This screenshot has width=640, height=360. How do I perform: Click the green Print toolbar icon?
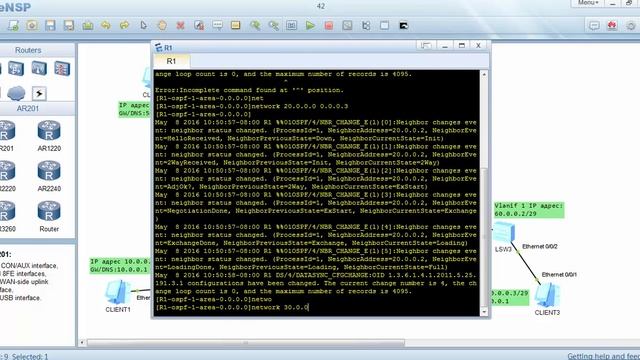(87, 26)
